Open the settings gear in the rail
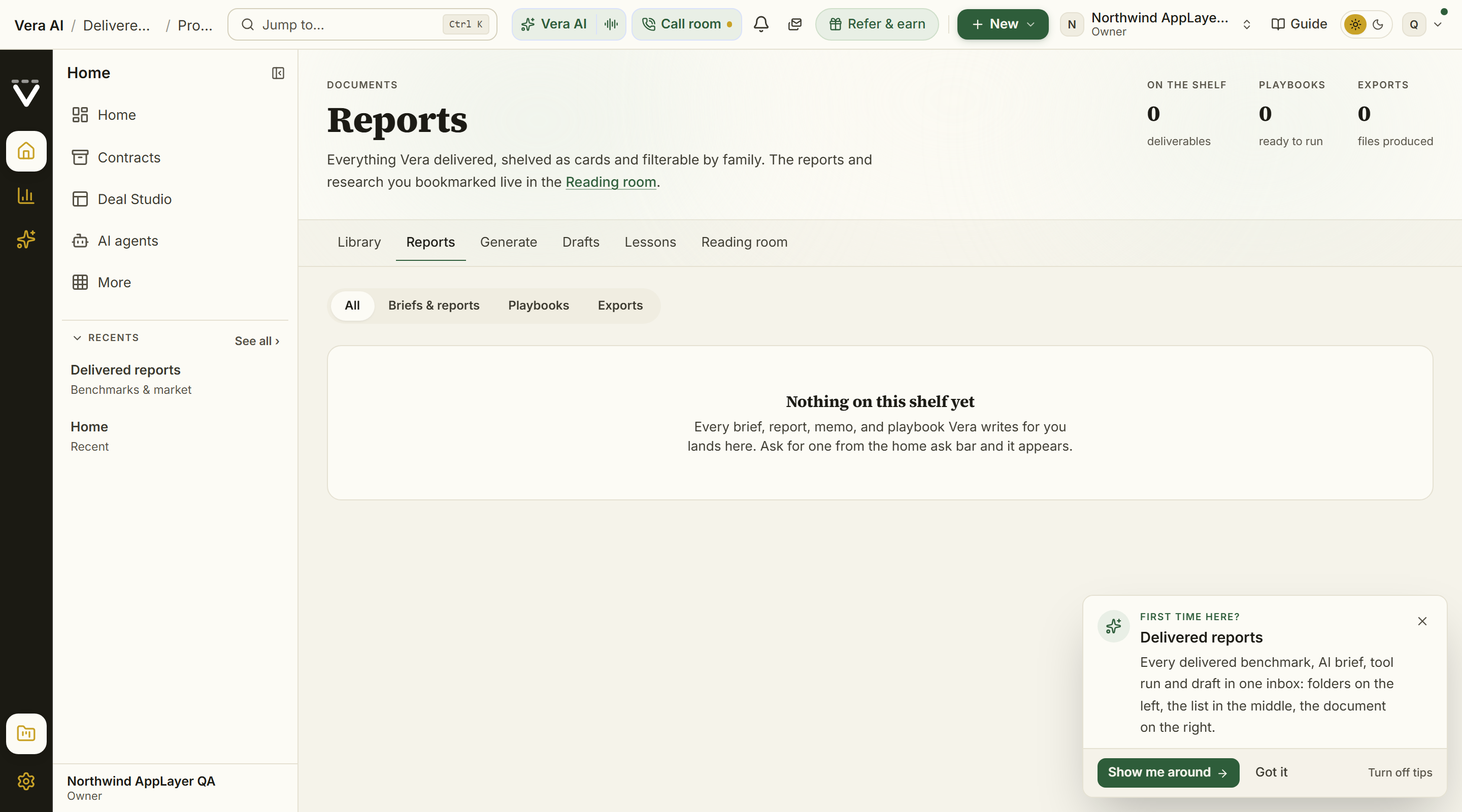Image resolution: width=1462 pixels, height=812 pixels. pos(26,781)
